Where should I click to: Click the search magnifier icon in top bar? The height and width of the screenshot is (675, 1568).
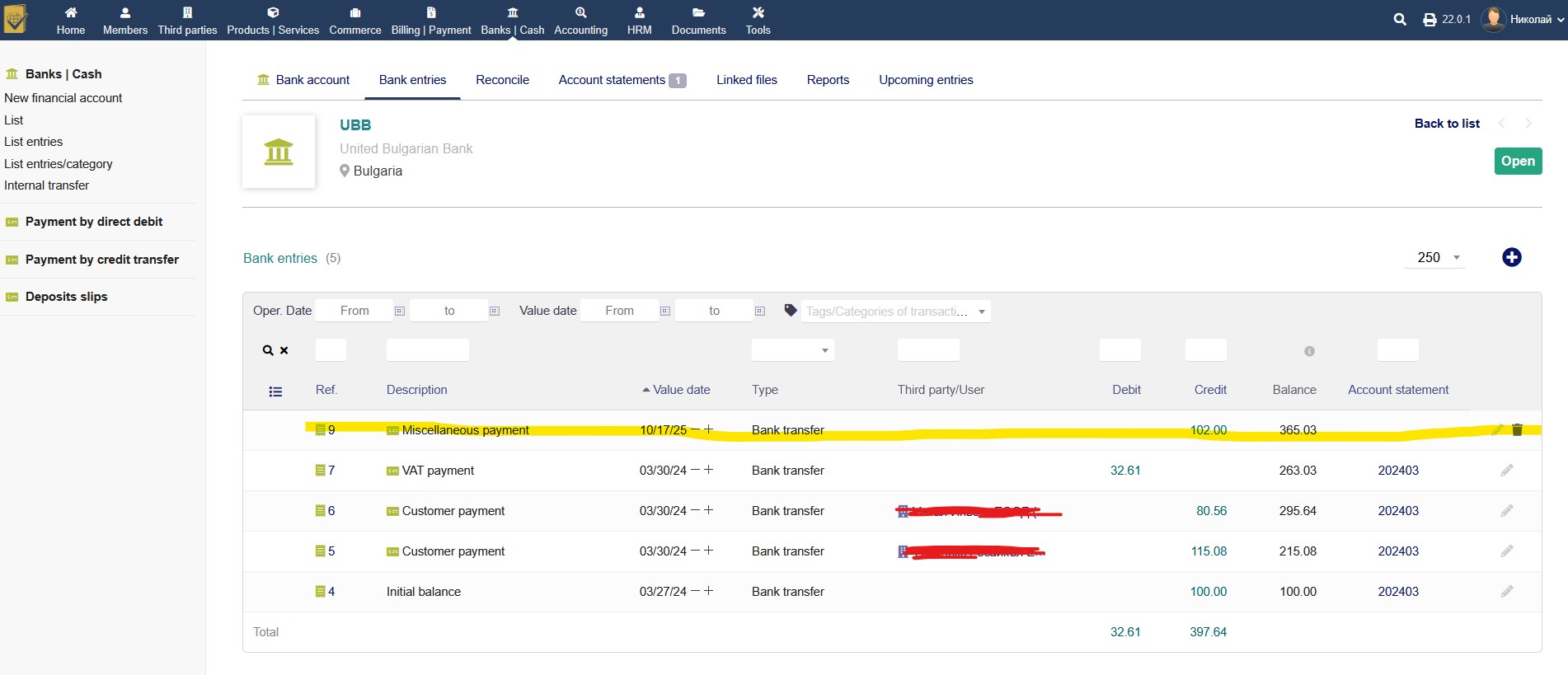click(x=1399, y=20)
